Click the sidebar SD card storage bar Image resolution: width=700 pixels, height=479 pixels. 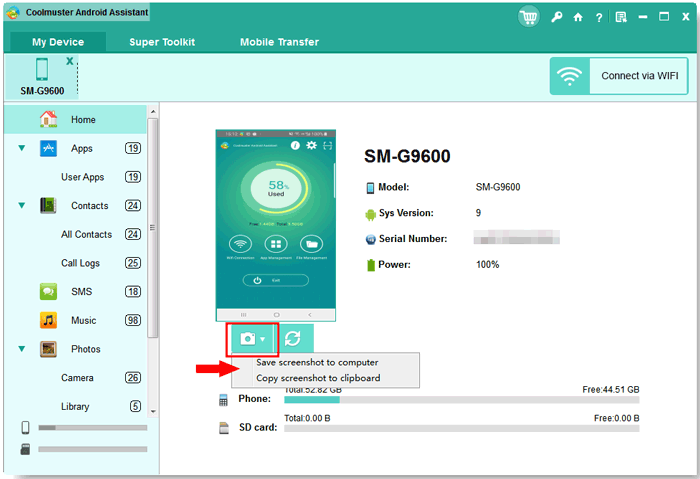(x=92, y=449)
